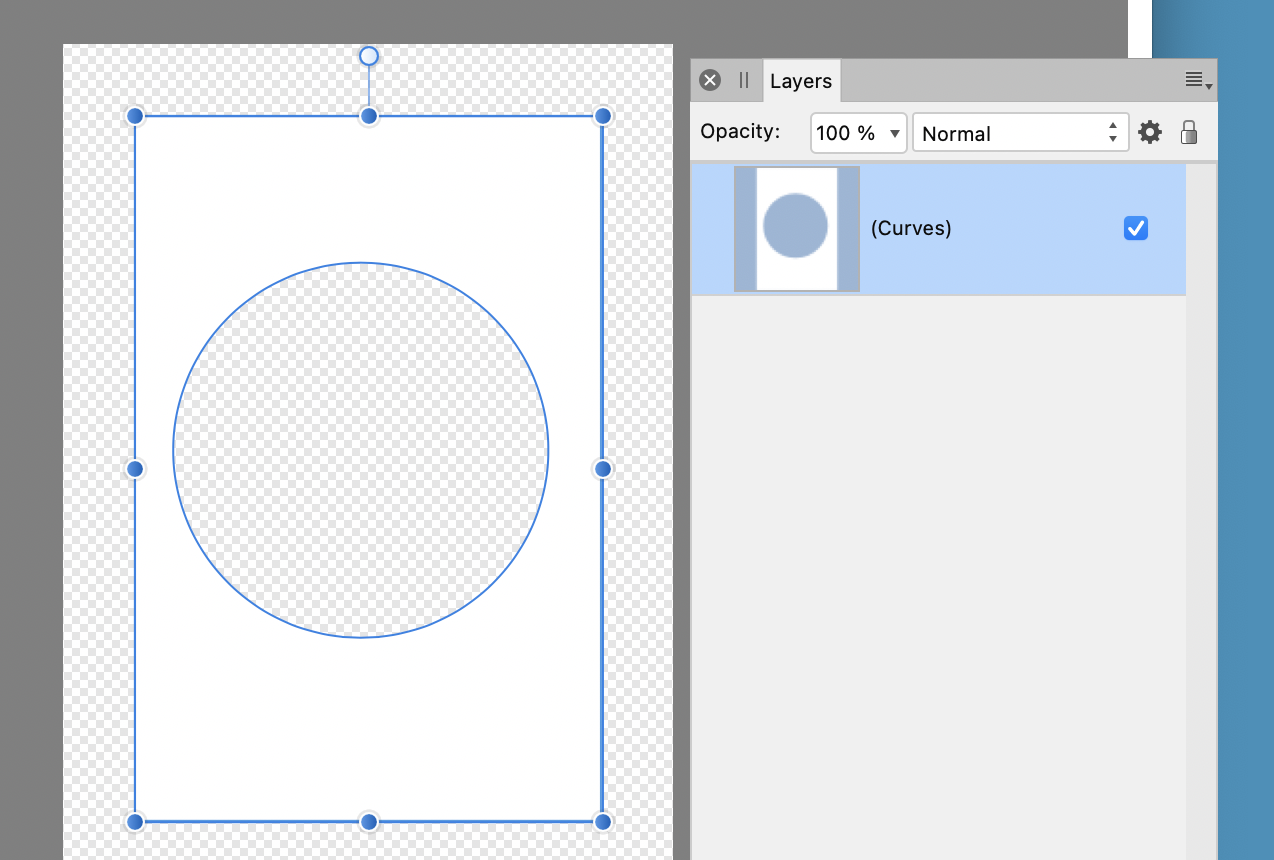Viewport: 1274px width, 860px height.
Task: Click the Layers panel vertical scrollbar track
Action: pos(1201,511)
